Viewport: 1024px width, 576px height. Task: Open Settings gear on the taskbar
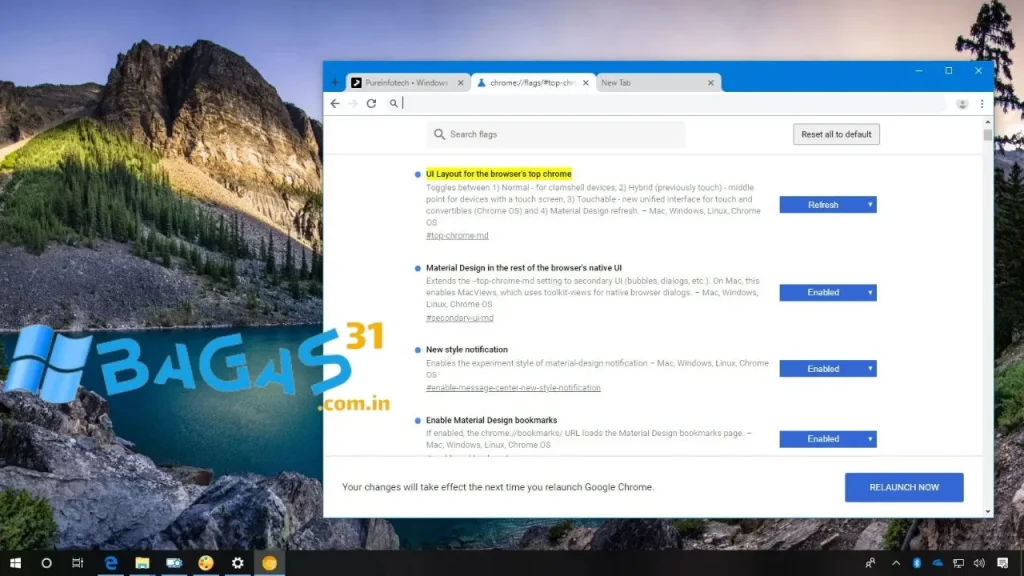(x=238, y=563)
